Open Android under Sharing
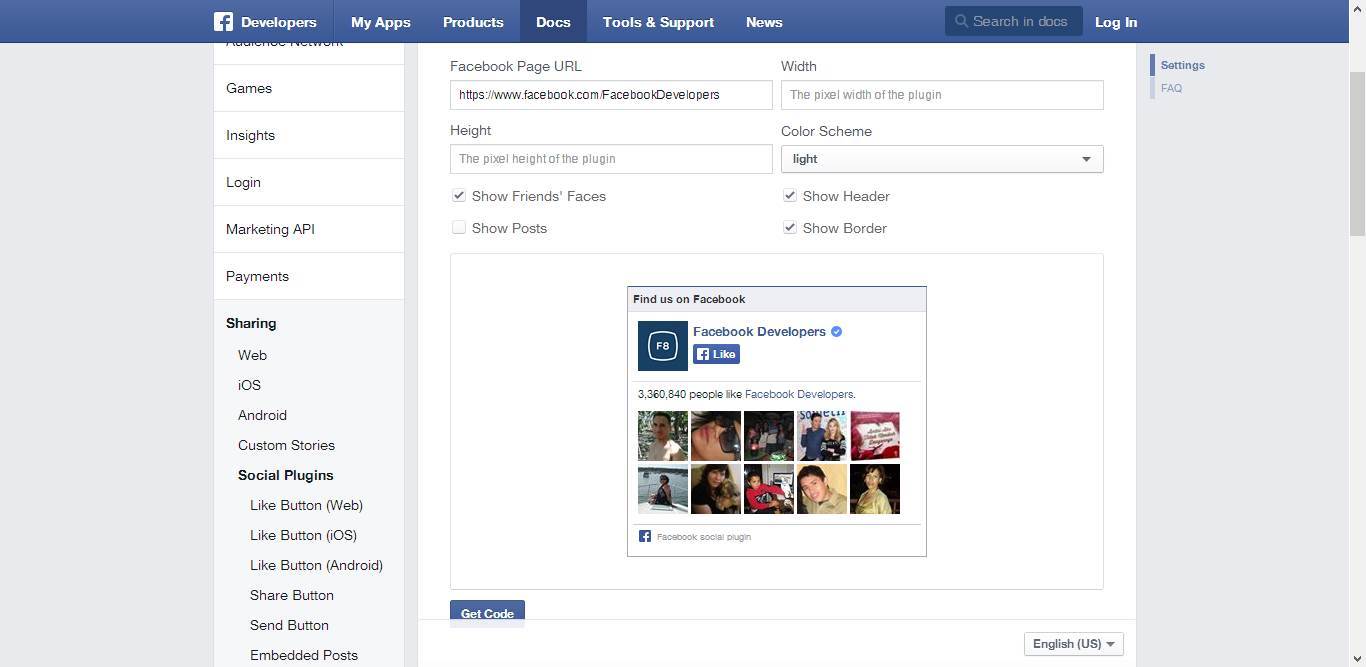The width and height of the screenshot is (1366, 667). click(262, 415)
